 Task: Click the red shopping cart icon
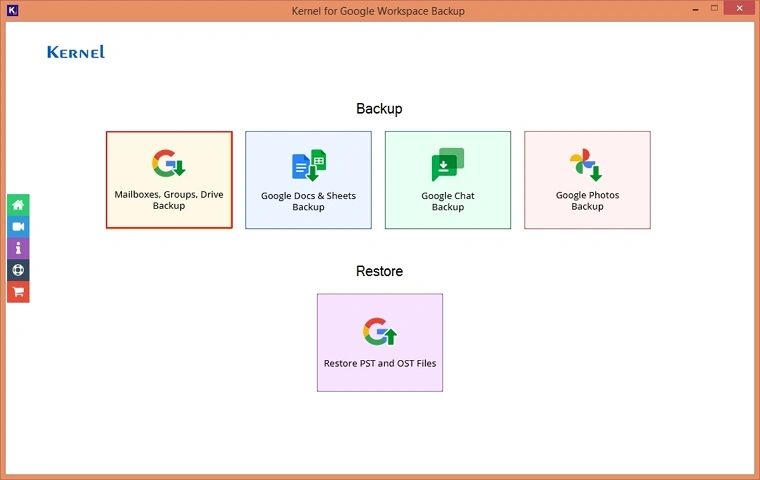pos(18,292)
